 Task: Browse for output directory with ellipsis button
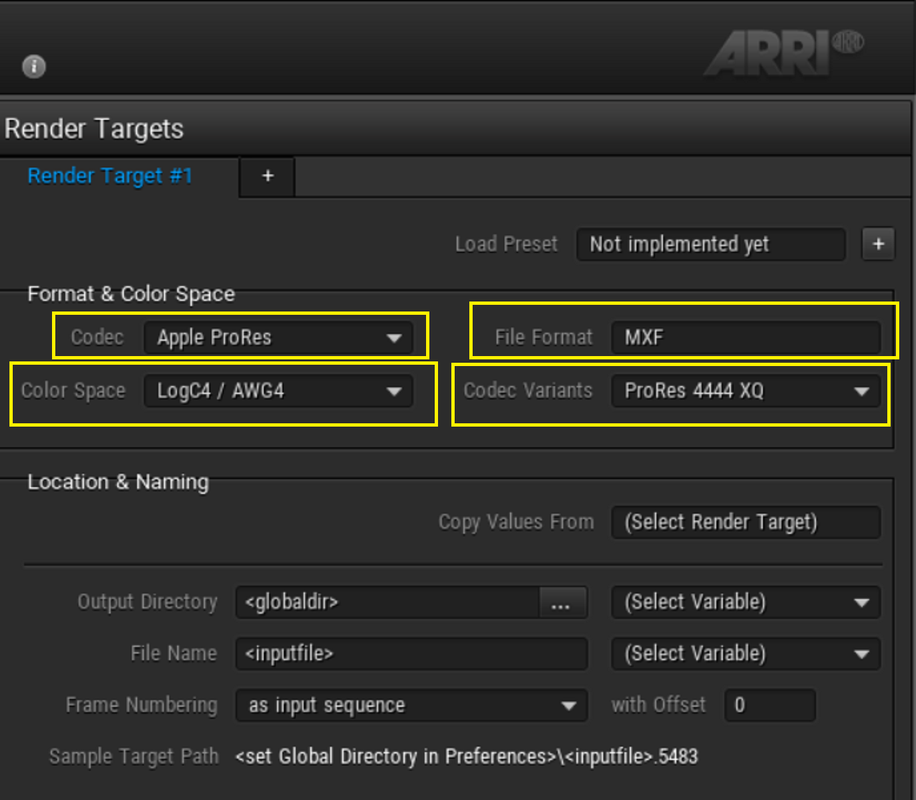pyautogui.click(x=561, y=602)
